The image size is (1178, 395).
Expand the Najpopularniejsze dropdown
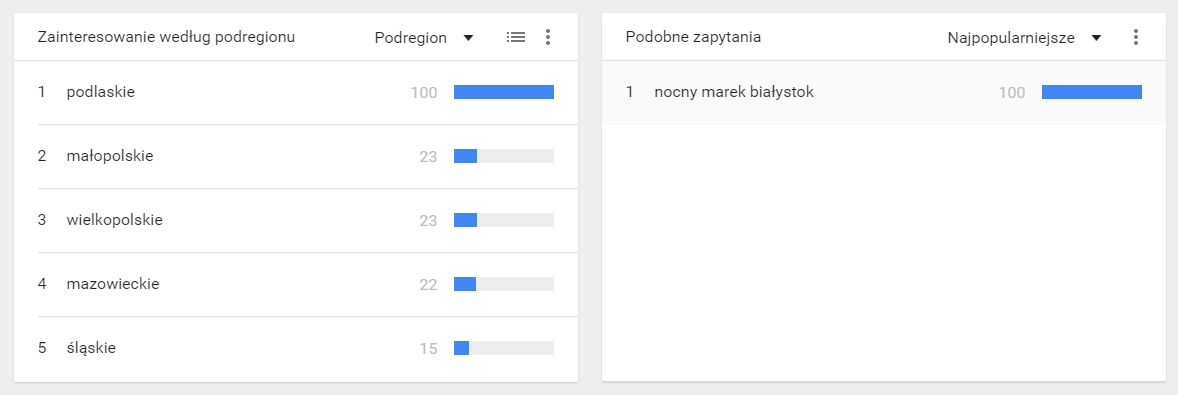click(x=1025, y=38)
